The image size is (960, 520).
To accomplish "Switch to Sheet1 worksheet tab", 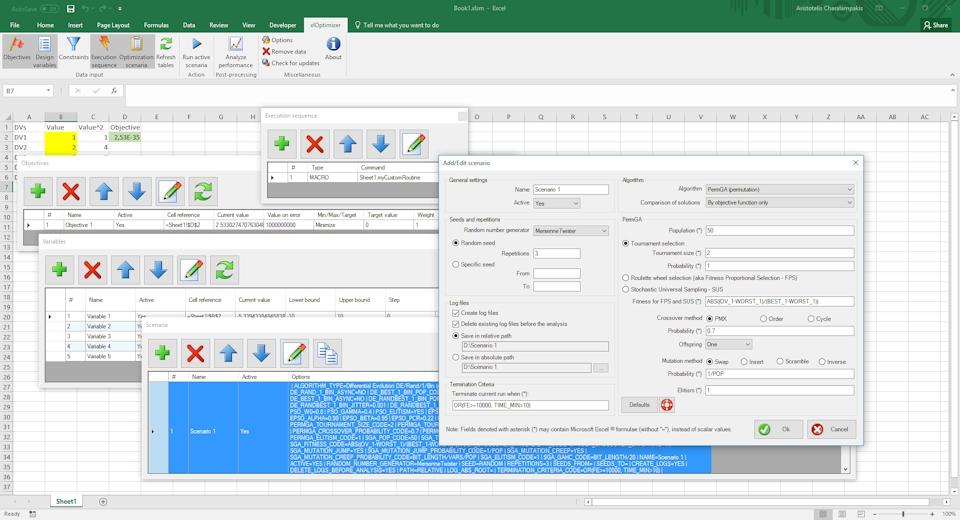I will pos(66,502).
